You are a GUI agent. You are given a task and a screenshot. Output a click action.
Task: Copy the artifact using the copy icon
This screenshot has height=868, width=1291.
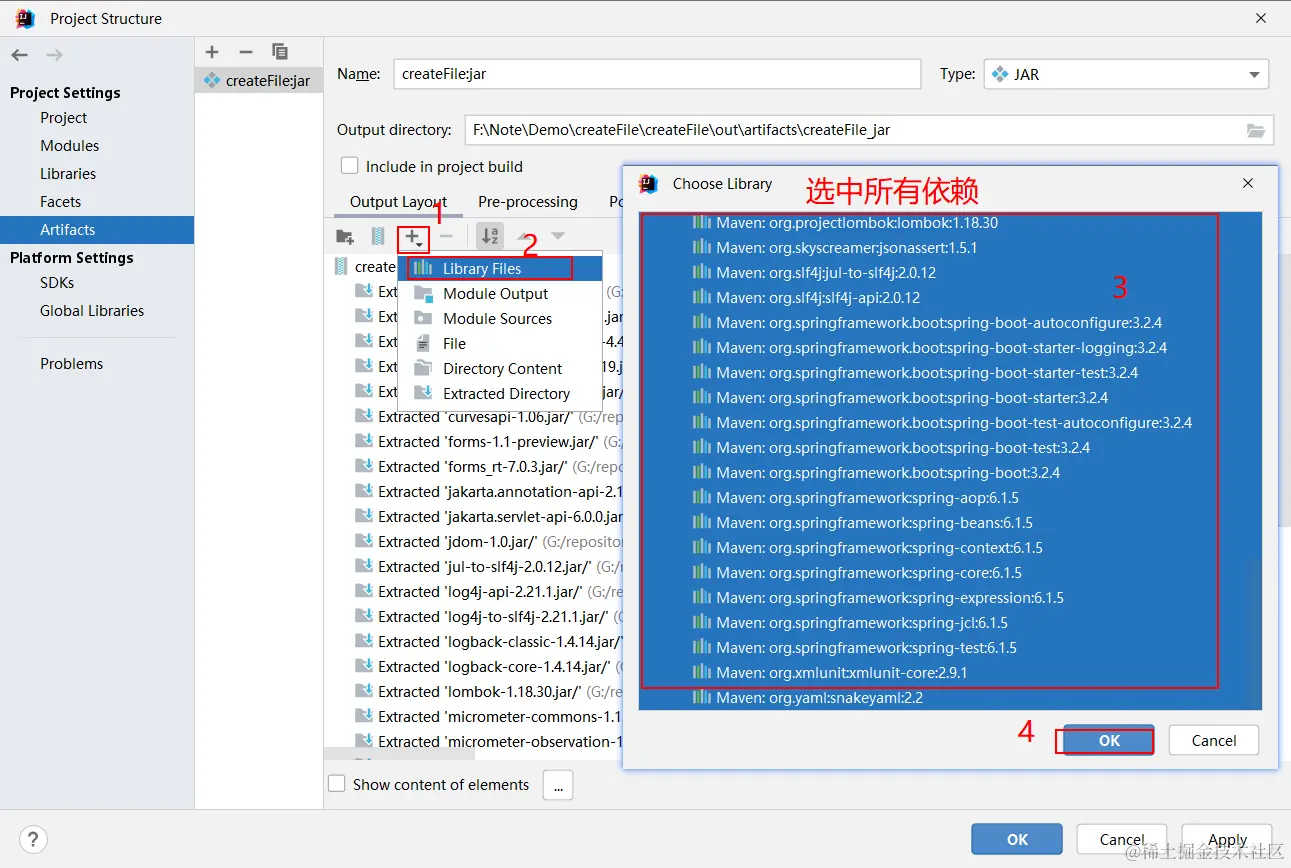pos(280,52)
